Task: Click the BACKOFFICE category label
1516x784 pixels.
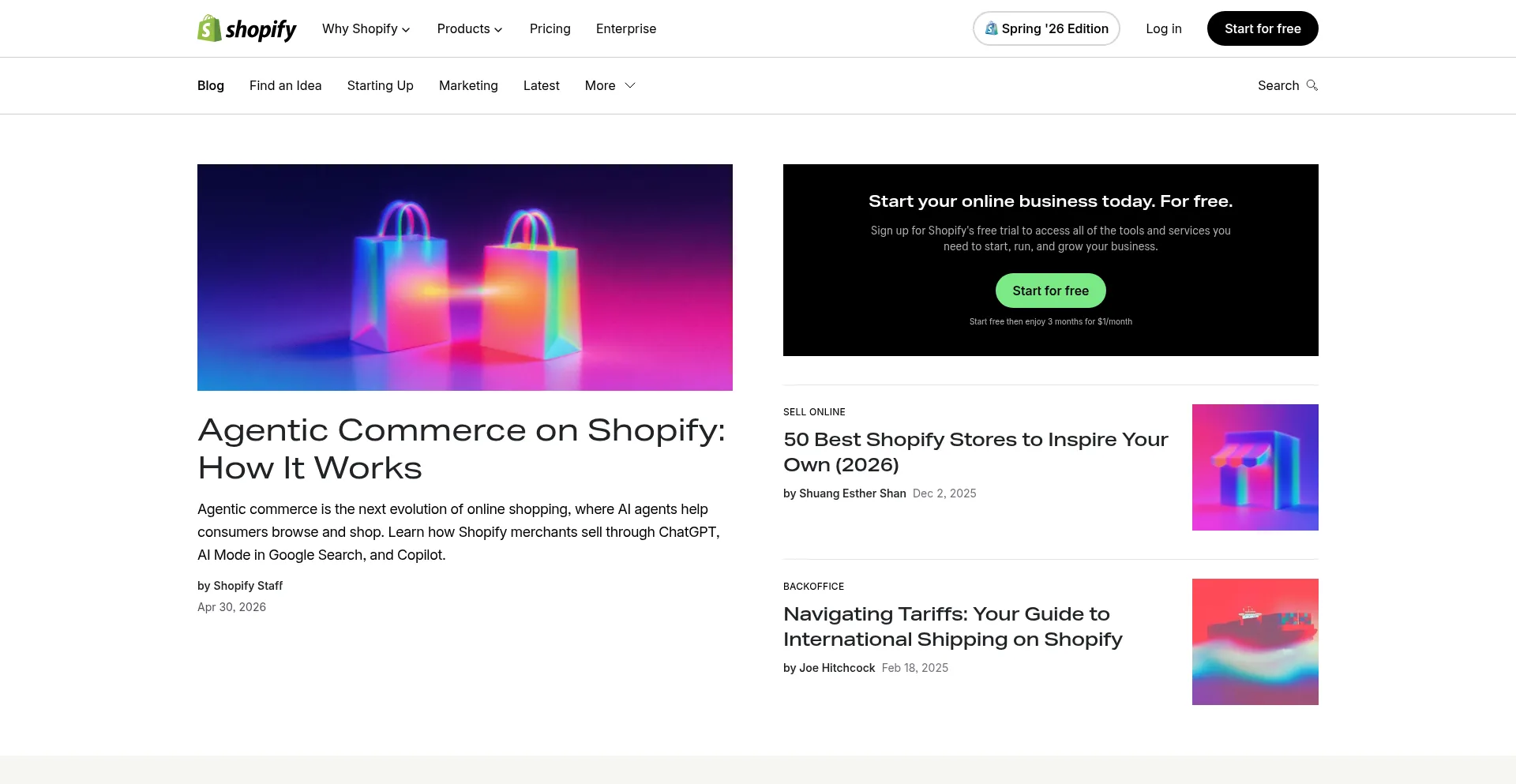Action: click(813, 587)
